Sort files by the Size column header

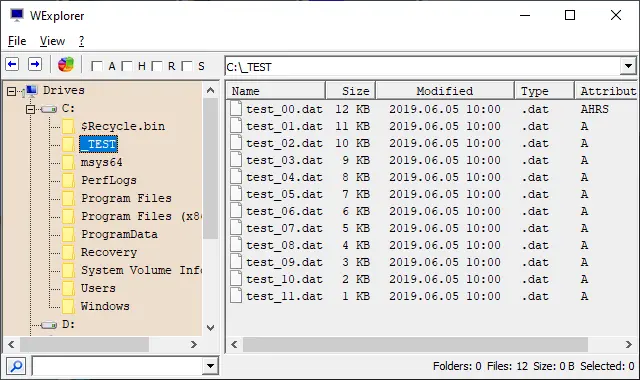[x=351, y=91]
